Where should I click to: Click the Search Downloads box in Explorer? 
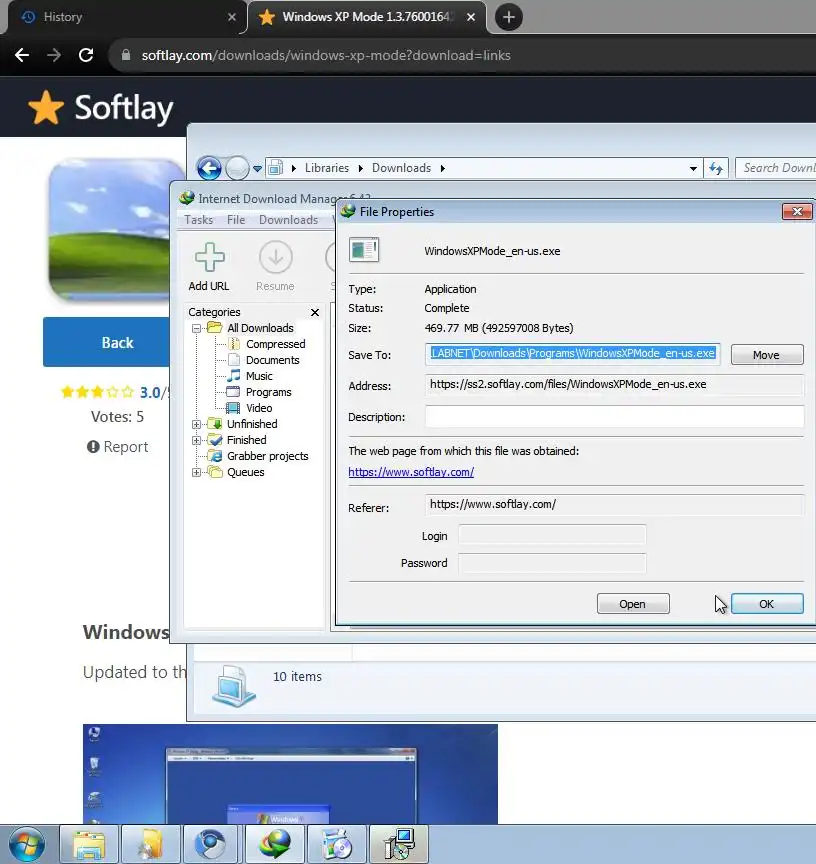[776, 168]
